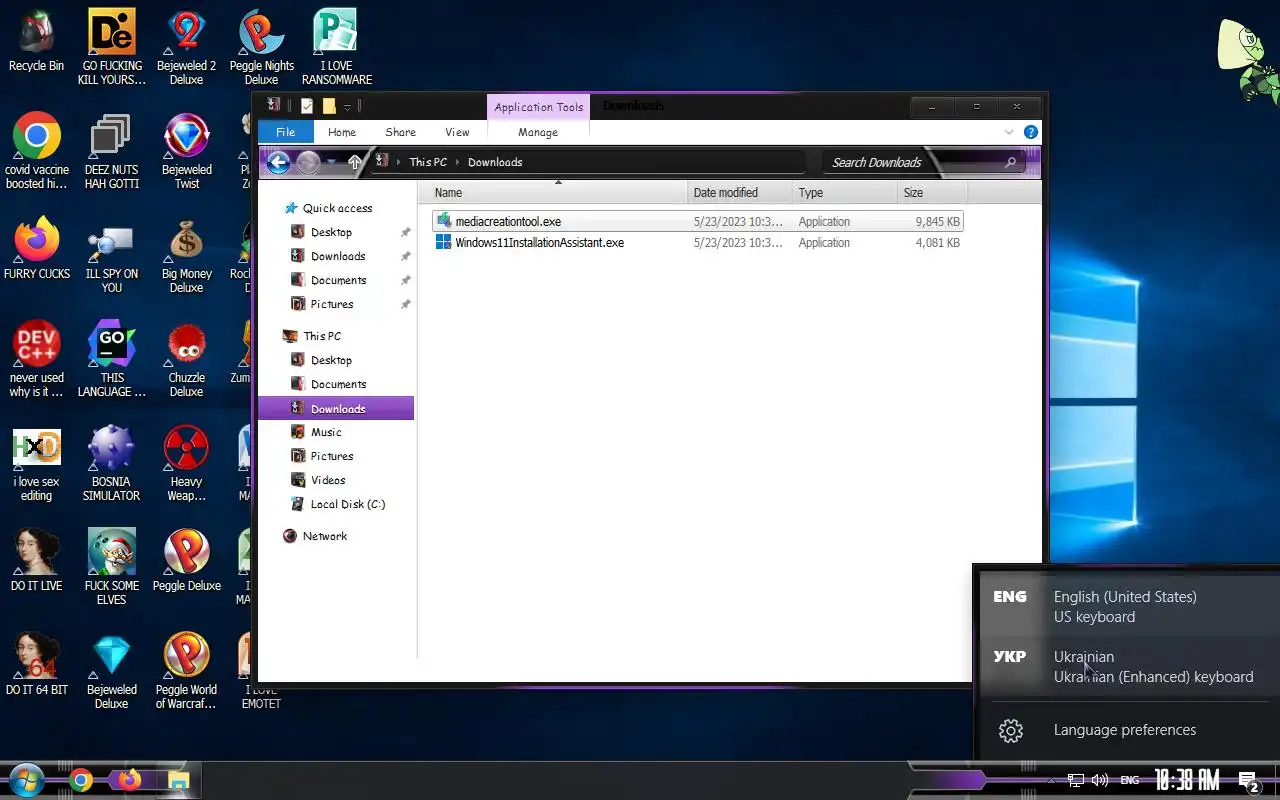Select the Dev-C++ desktop icon
Viewport: 1280px width, 800px height.
tap(36, 359)
